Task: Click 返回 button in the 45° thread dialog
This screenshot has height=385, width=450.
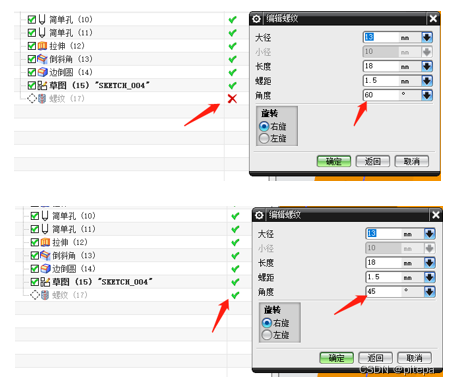Action: coord(376,358)
